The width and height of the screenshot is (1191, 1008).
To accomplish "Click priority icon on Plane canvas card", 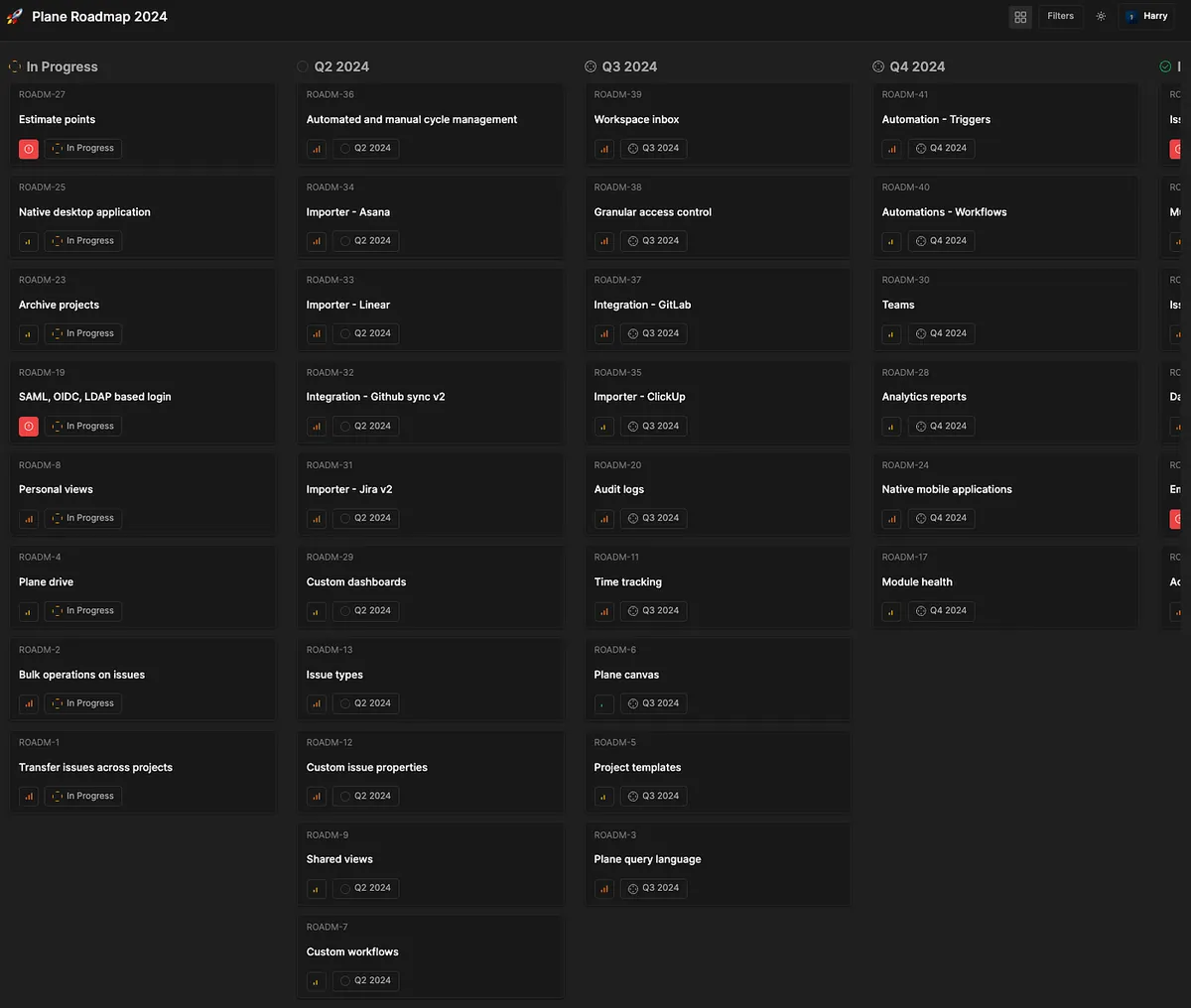I will pos(604,704).
